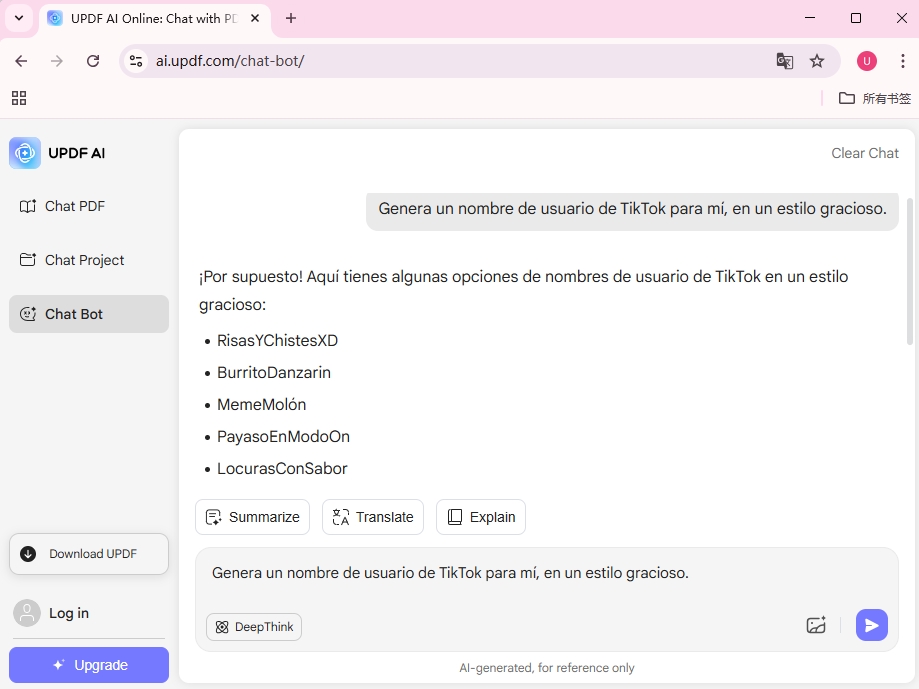Focus the chat message input field
Screen dimensions: 919x689
(x=546, y=573)
